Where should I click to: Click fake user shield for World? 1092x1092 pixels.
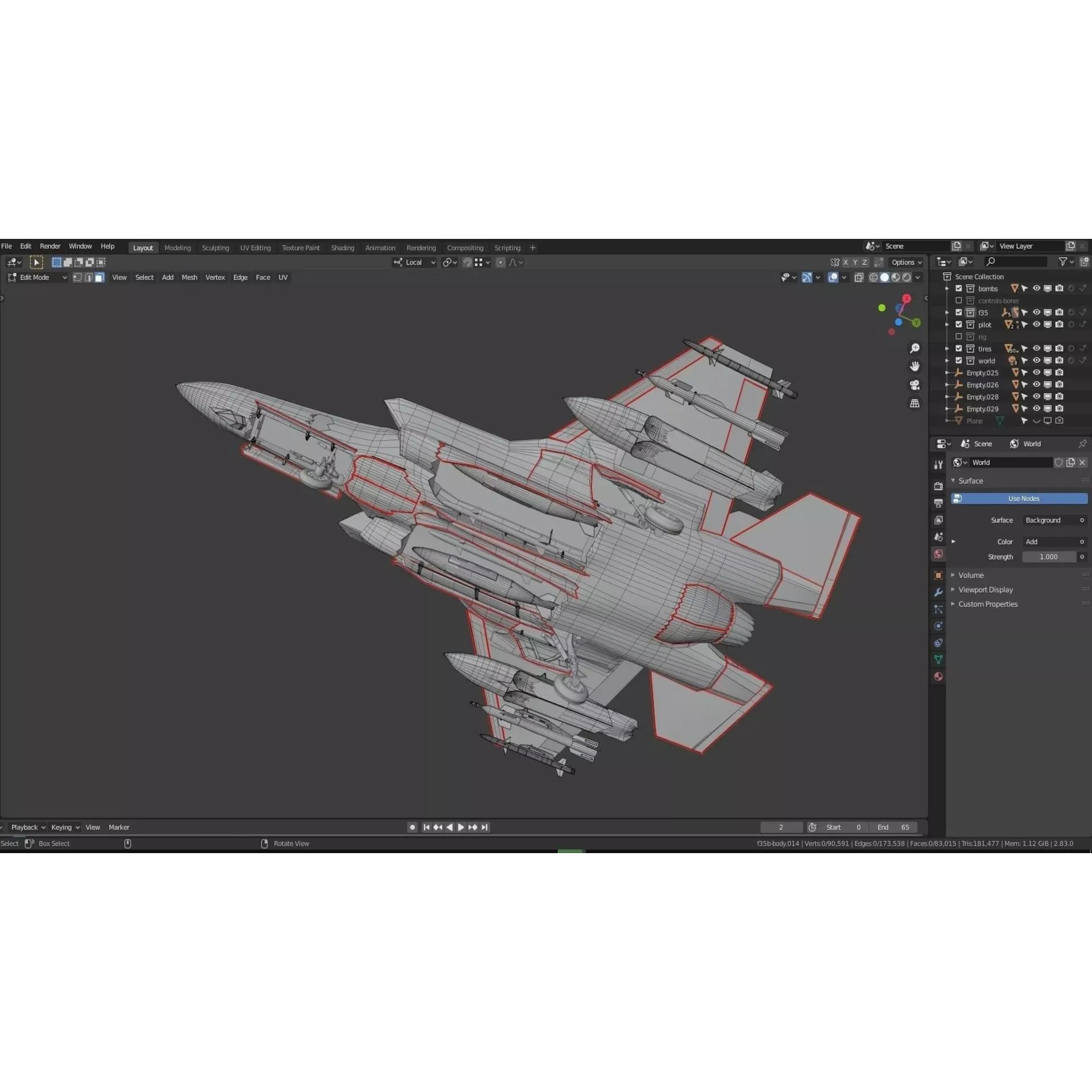point(1058,462)
